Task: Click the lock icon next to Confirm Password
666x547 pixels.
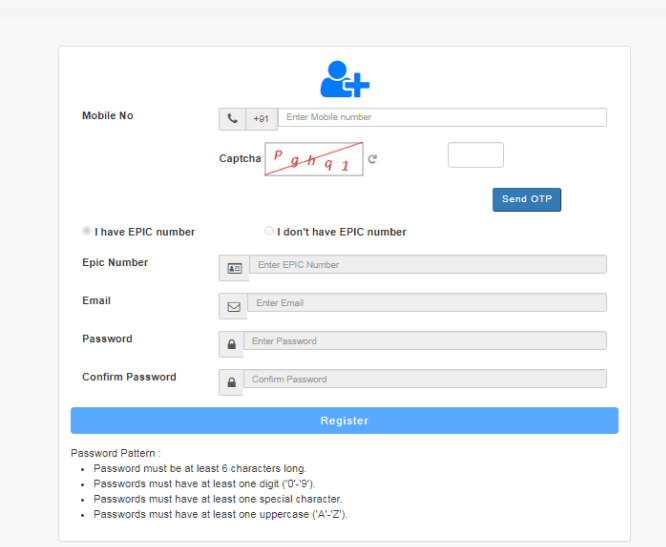Action: click(x=232, y=382)
